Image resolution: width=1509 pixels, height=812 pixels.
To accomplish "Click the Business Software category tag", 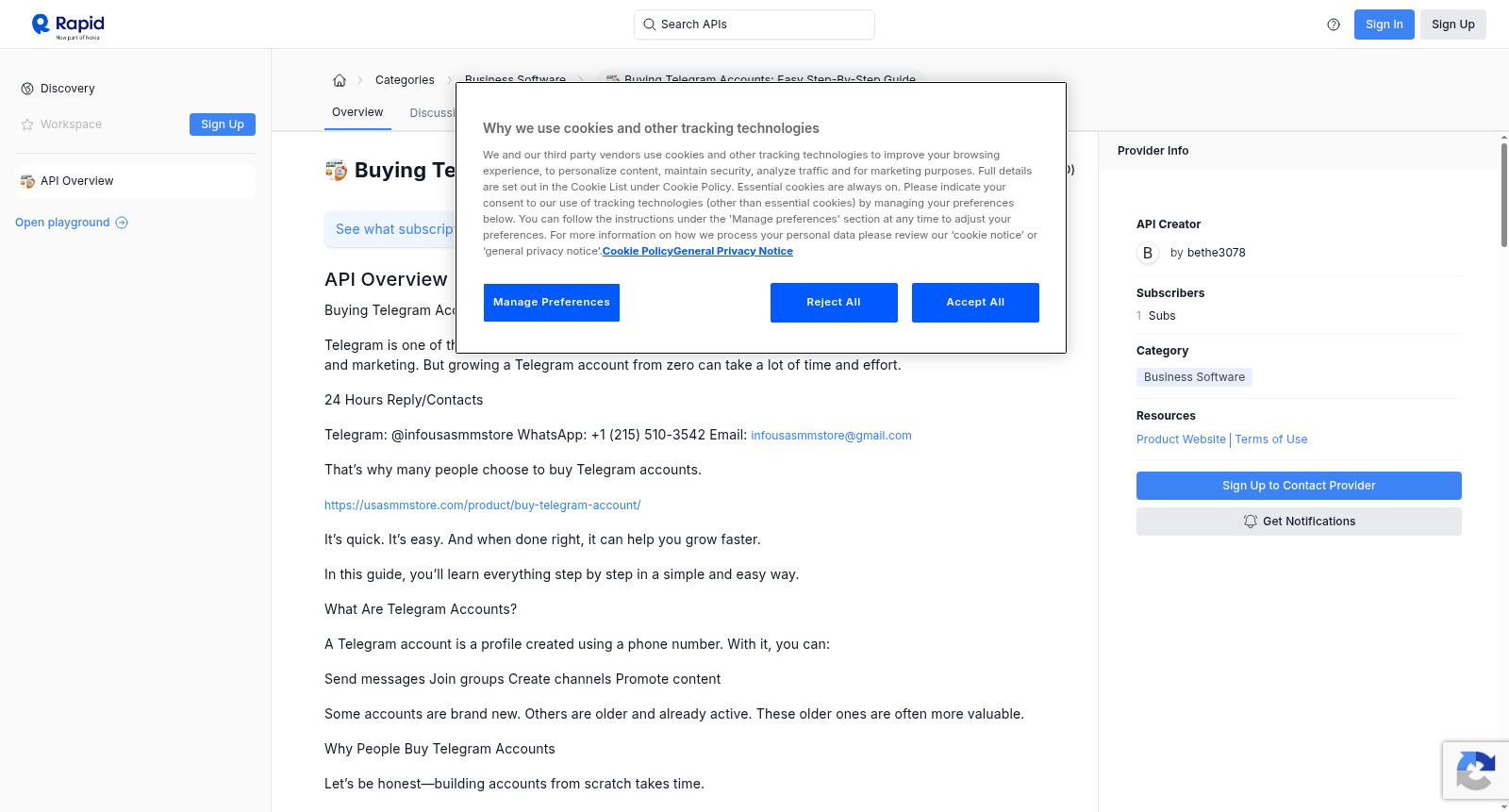I will 1194,377.
